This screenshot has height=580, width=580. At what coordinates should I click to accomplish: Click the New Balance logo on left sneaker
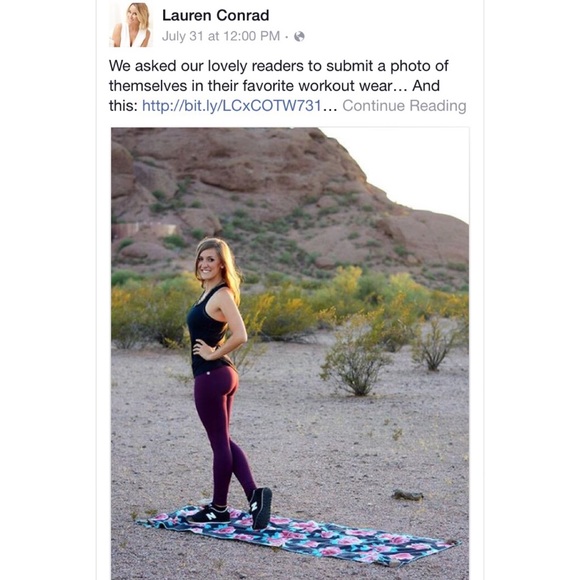pyautogui.click(x=211, y=515)
